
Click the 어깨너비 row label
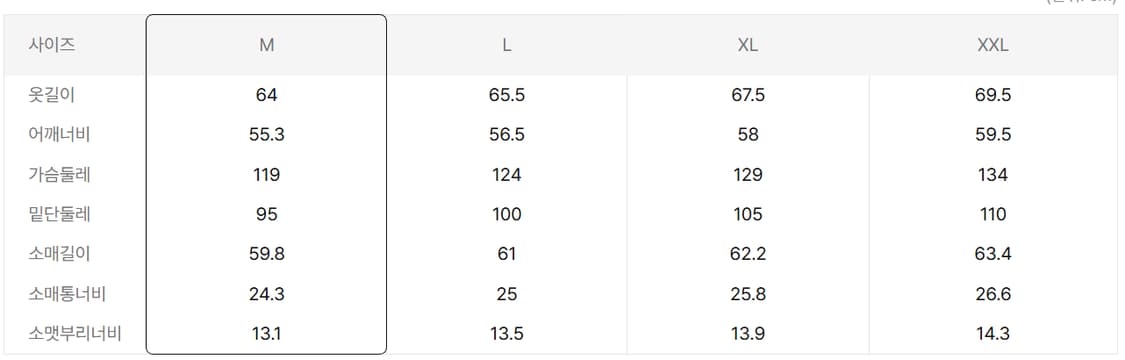click(x=60, y=134)
